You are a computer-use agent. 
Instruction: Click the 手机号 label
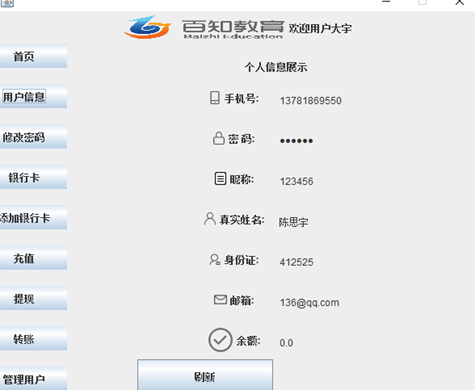[241, 99]
